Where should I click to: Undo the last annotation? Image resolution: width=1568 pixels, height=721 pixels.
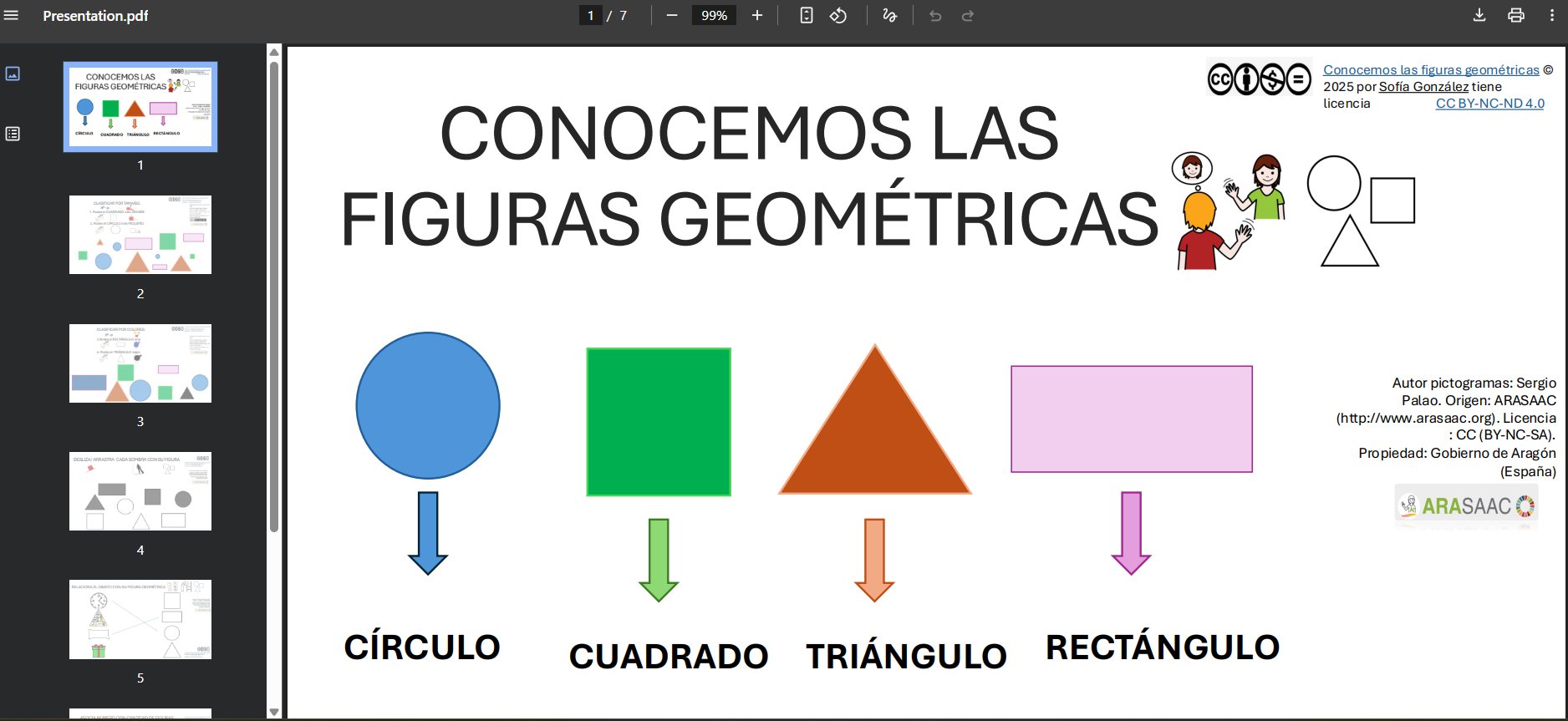935,15
